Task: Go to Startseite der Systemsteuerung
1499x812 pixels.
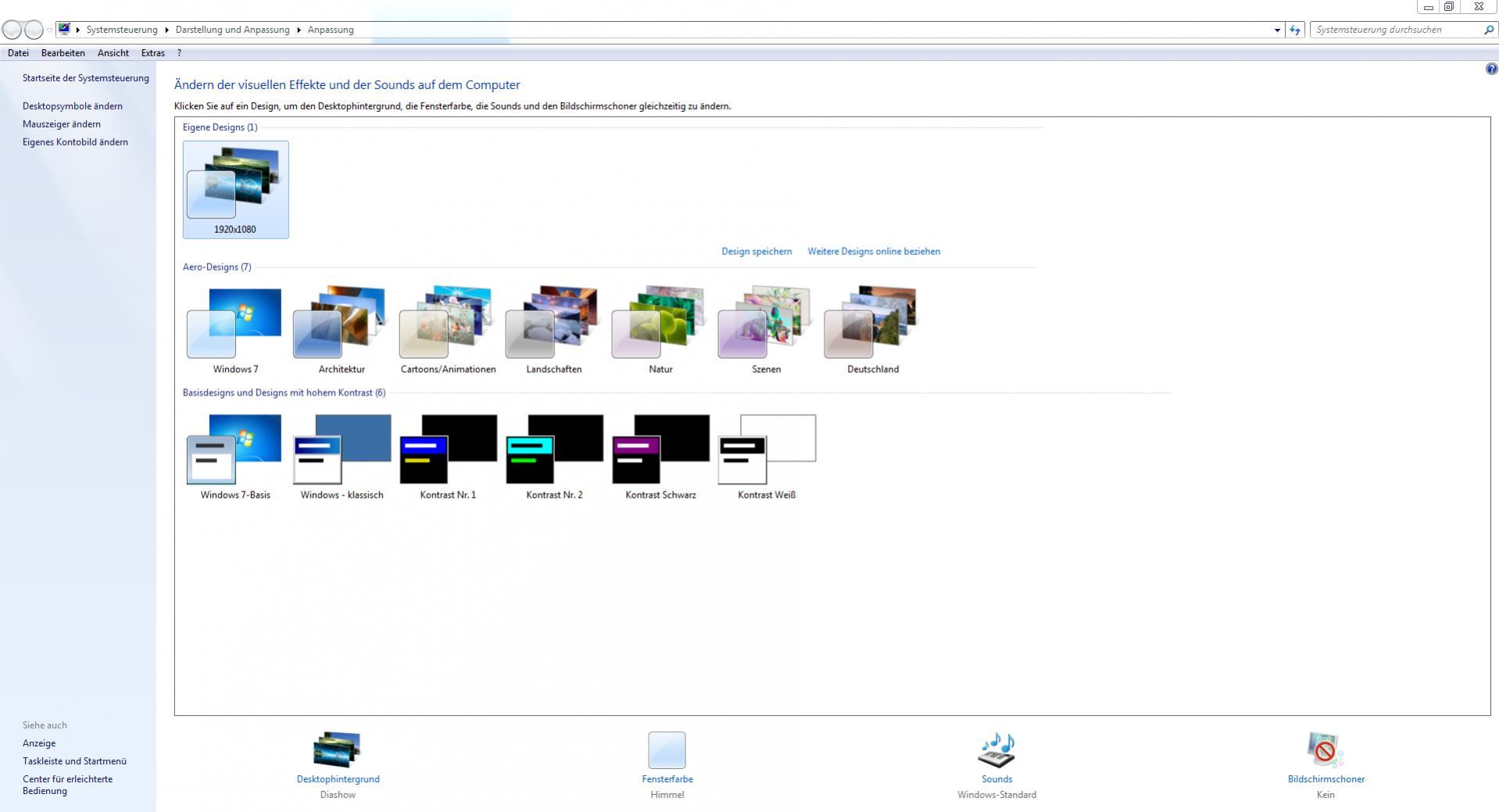Action: click(86, 78)
